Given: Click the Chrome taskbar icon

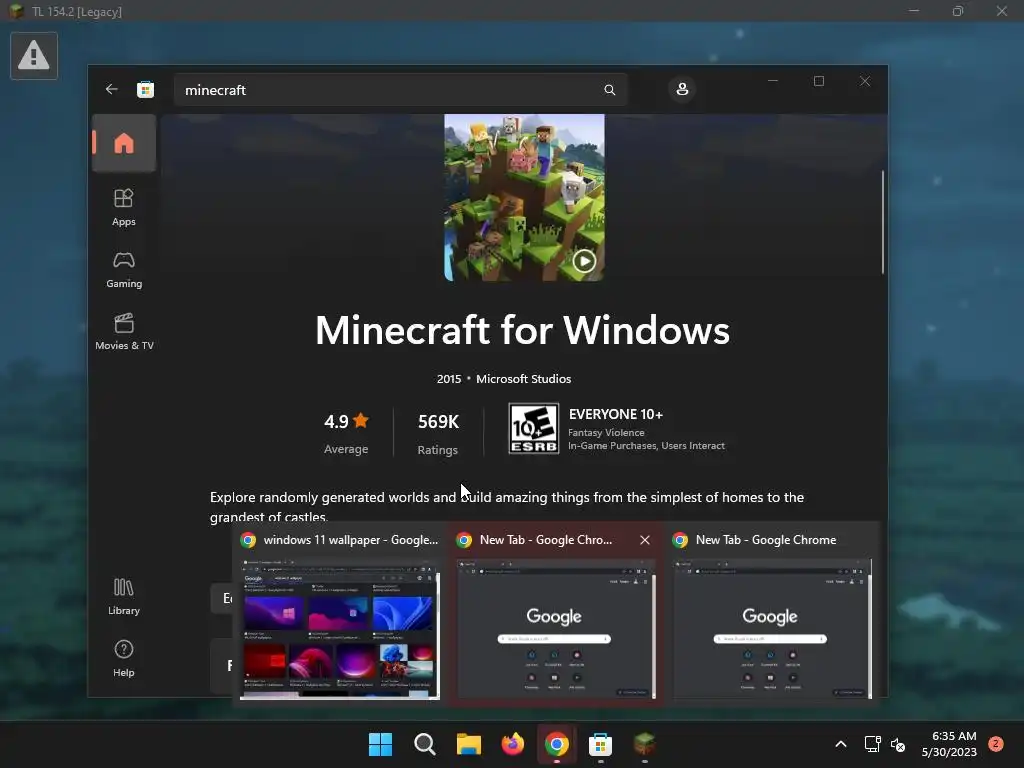Looking at the screenshot, I should [x=556, y=744].
